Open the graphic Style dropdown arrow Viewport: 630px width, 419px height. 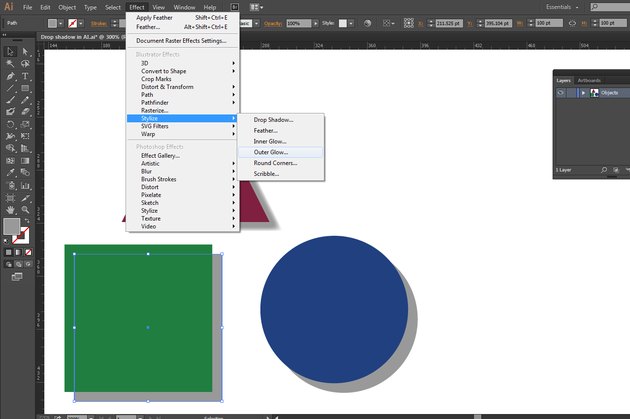coord(351,23)
